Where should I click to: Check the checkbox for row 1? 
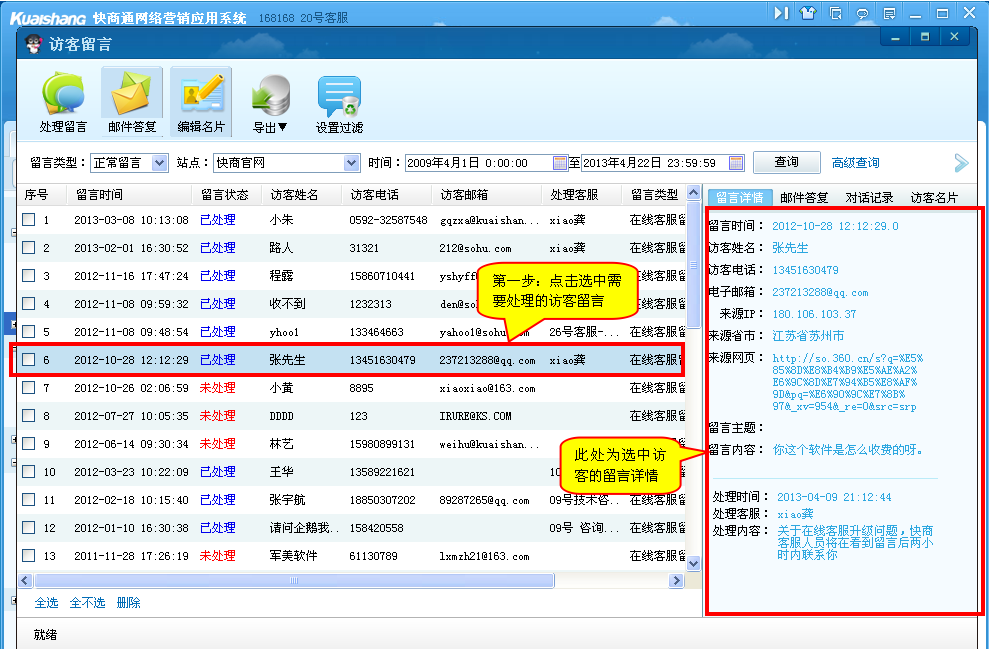pos(29,220)
